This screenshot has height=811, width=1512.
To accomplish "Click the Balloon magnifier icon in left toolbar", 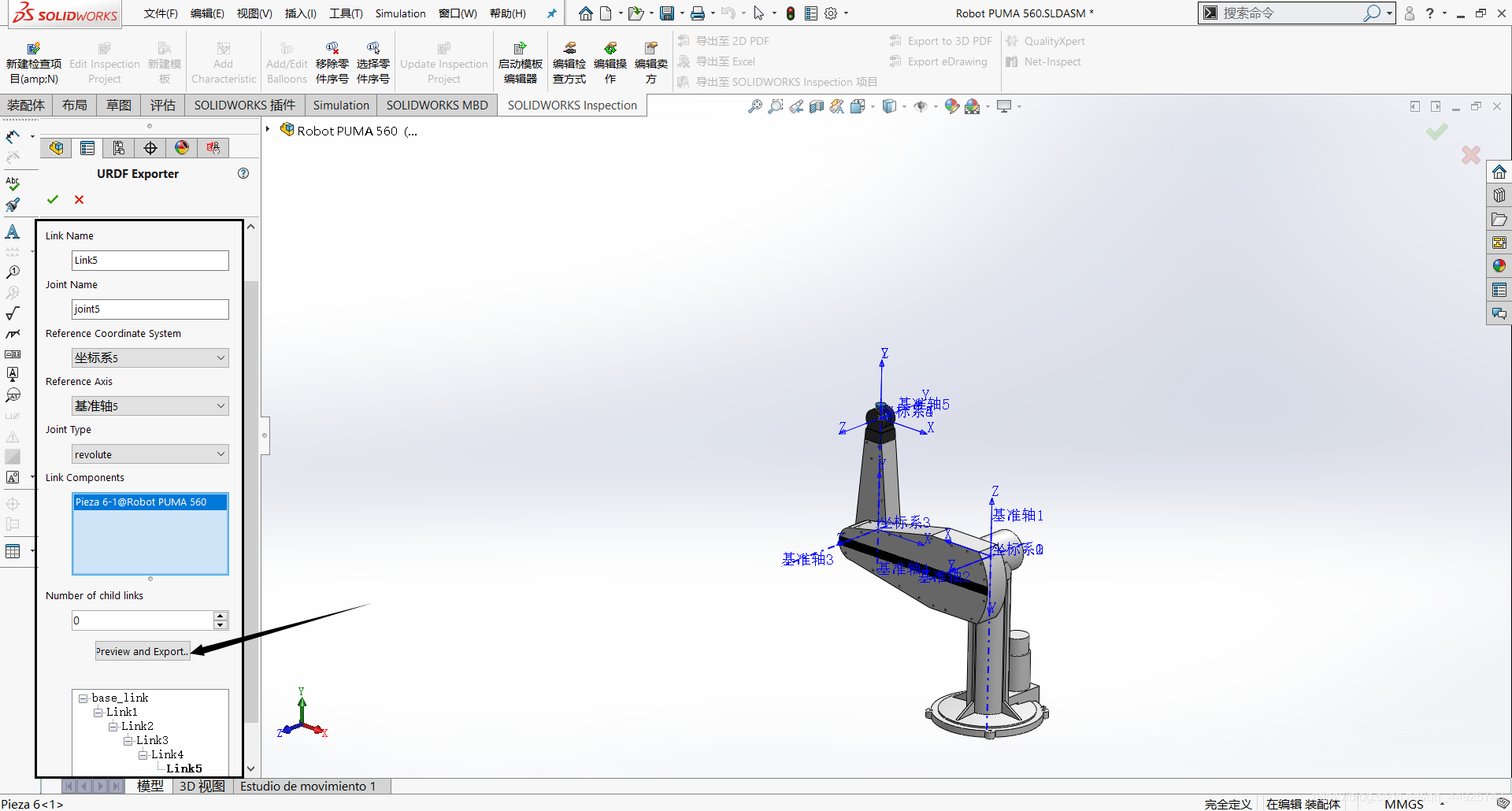I will [13, 272].
